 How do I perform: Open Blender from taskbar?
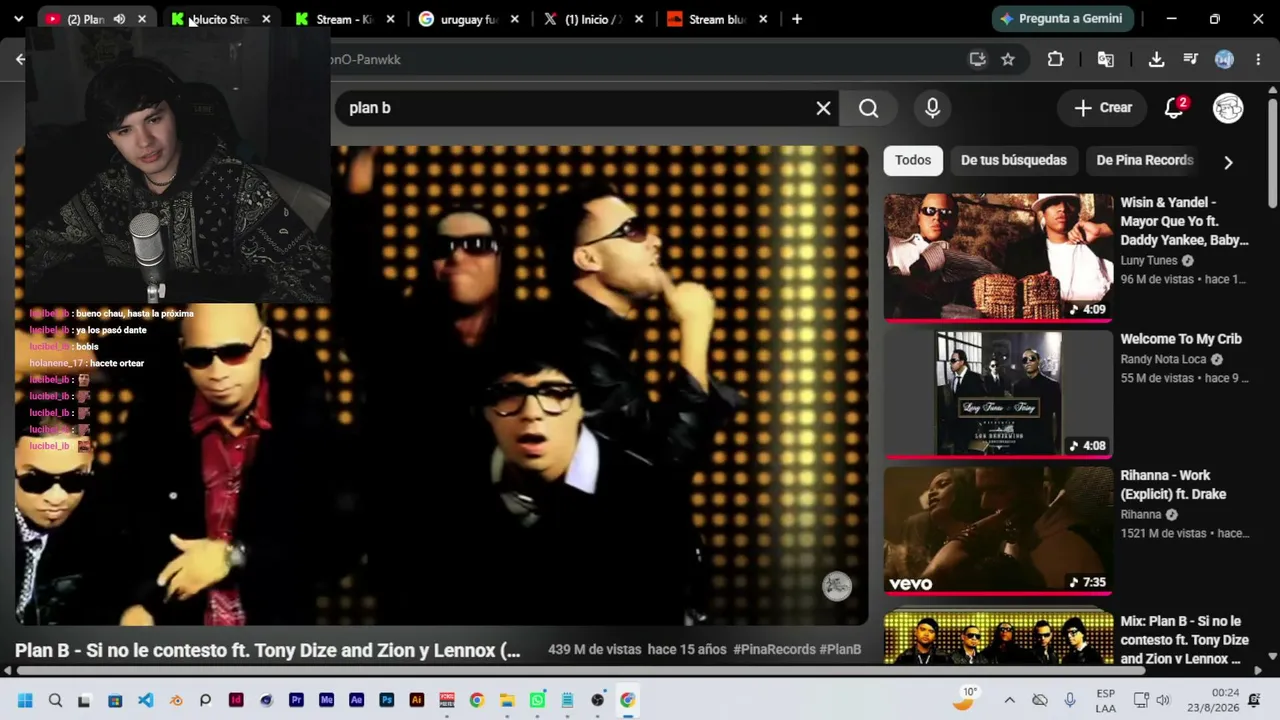pos(176,700)
